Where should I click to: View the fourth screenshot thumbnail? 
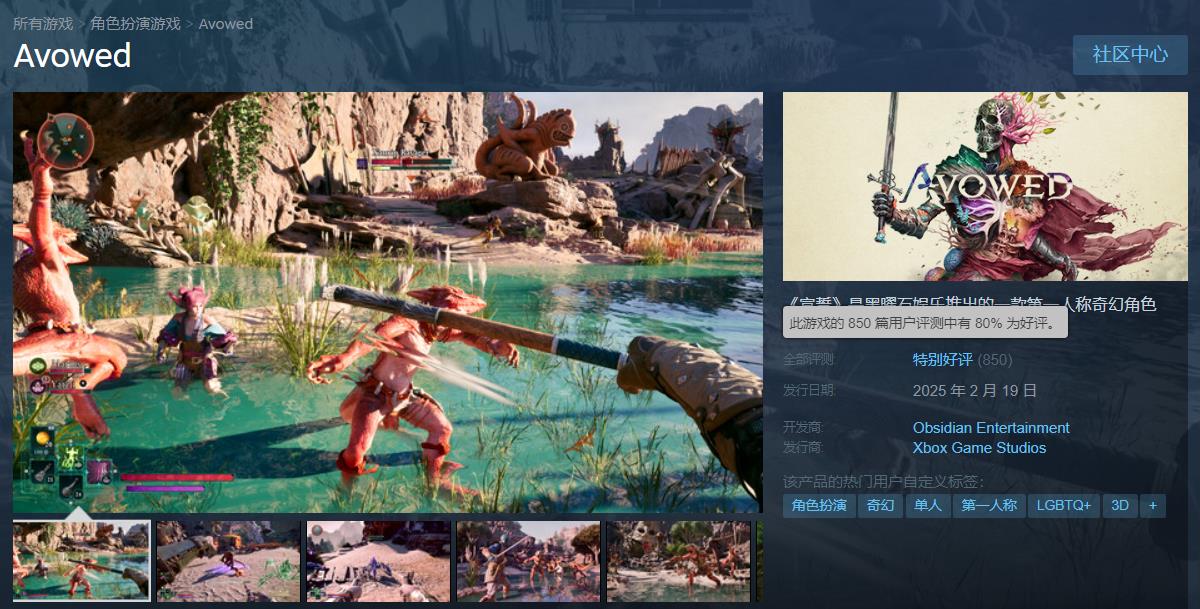click(x=528, y=561)
